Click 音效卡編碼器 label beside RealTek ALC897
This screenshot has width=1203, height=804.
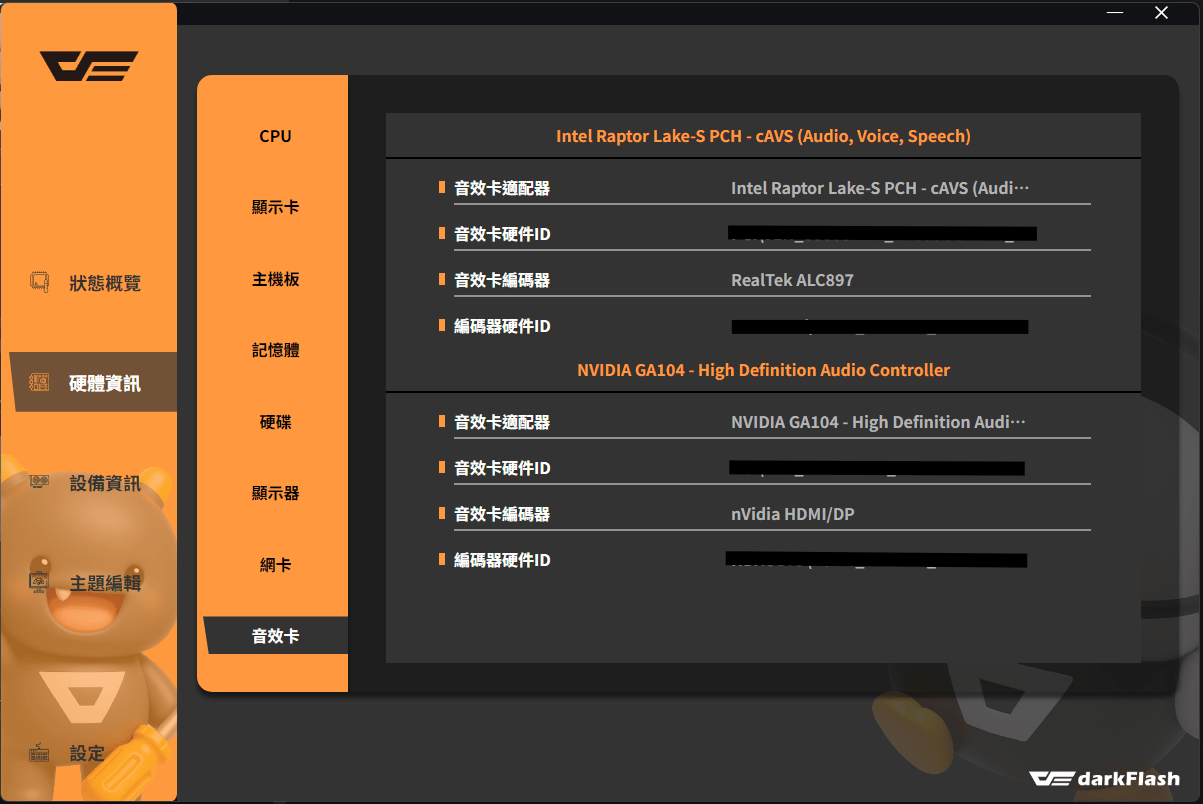(x=502, y=280)
